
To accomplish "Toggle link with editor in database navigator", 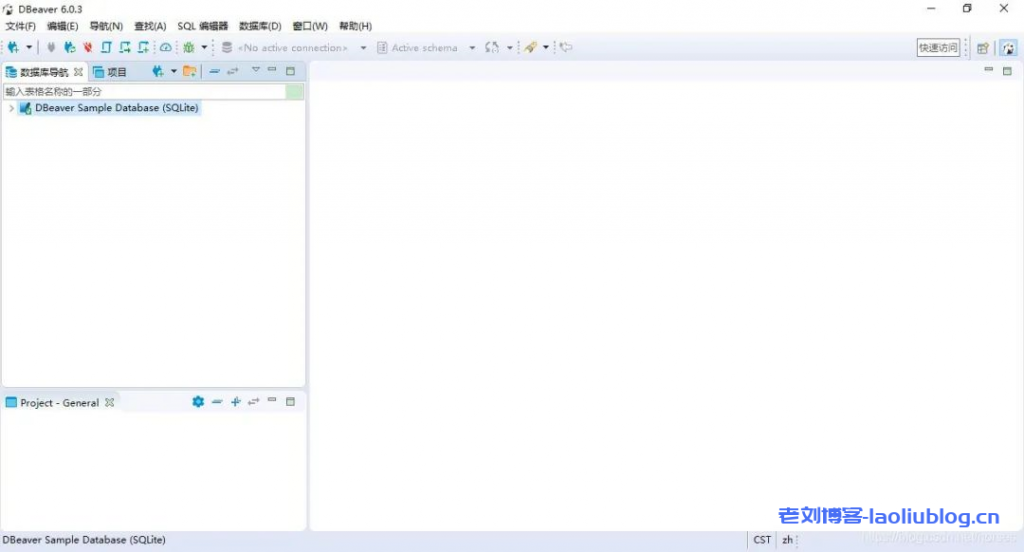I will [233, 71].
